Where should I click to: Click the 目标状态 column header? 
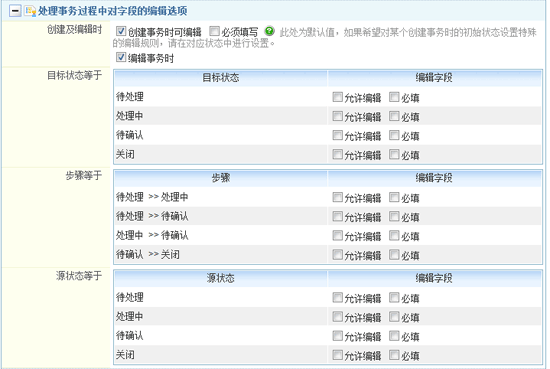221,78
